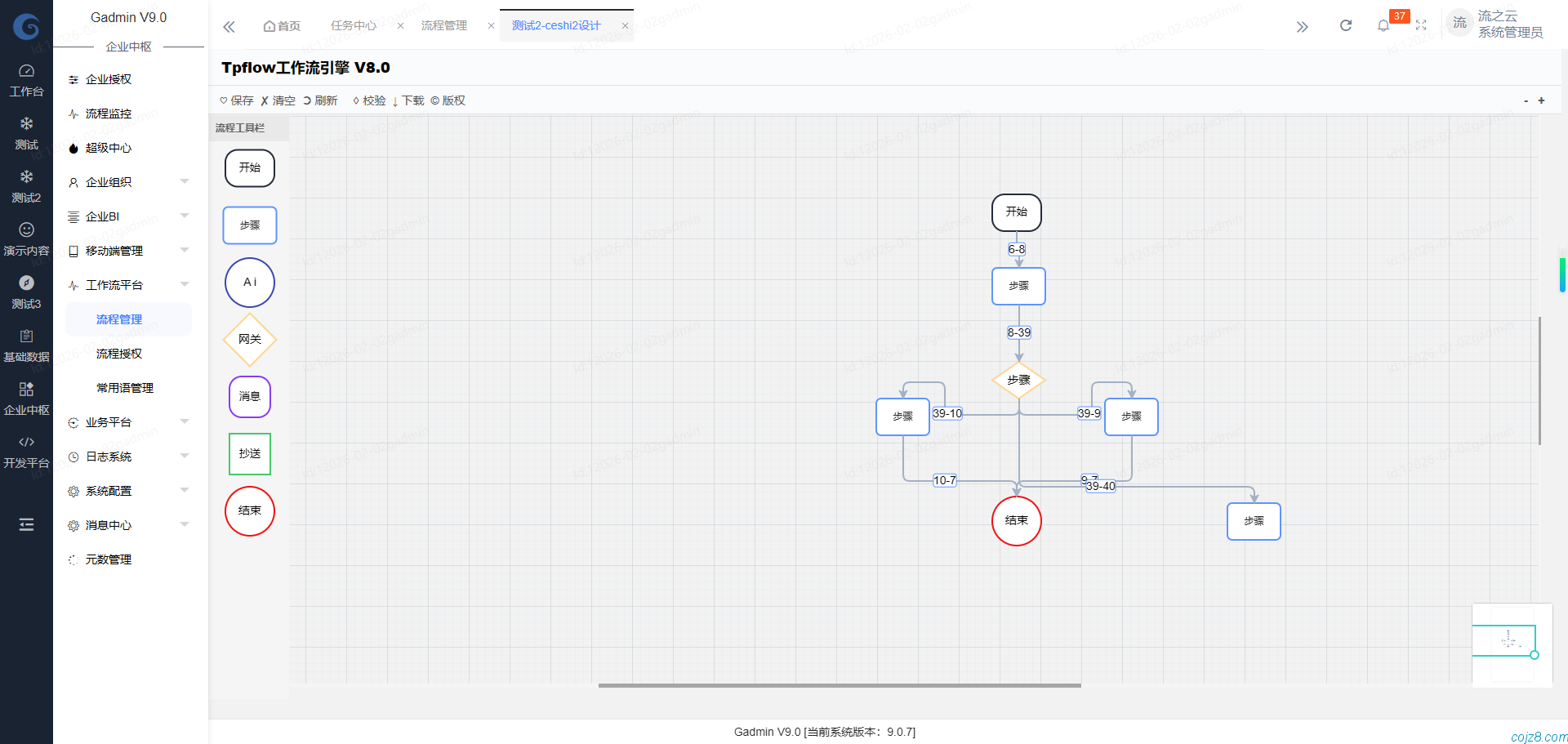Switch to the 任务中心 tab
Screen dimensions: 1568x744
click(x=354, y=25)
